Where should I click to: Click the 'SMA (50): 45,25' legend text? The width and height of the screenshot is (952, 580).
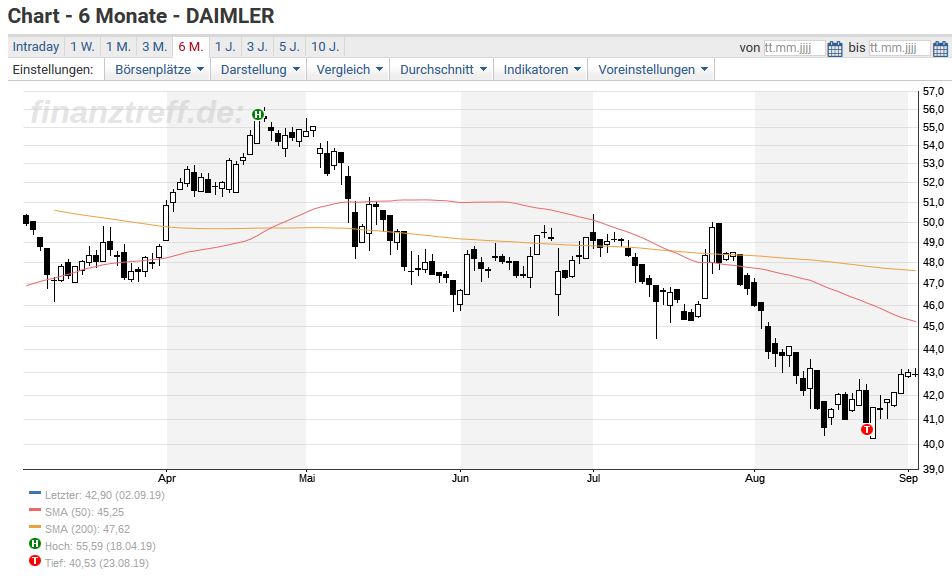pyautogui.click(x=84, y=512)
